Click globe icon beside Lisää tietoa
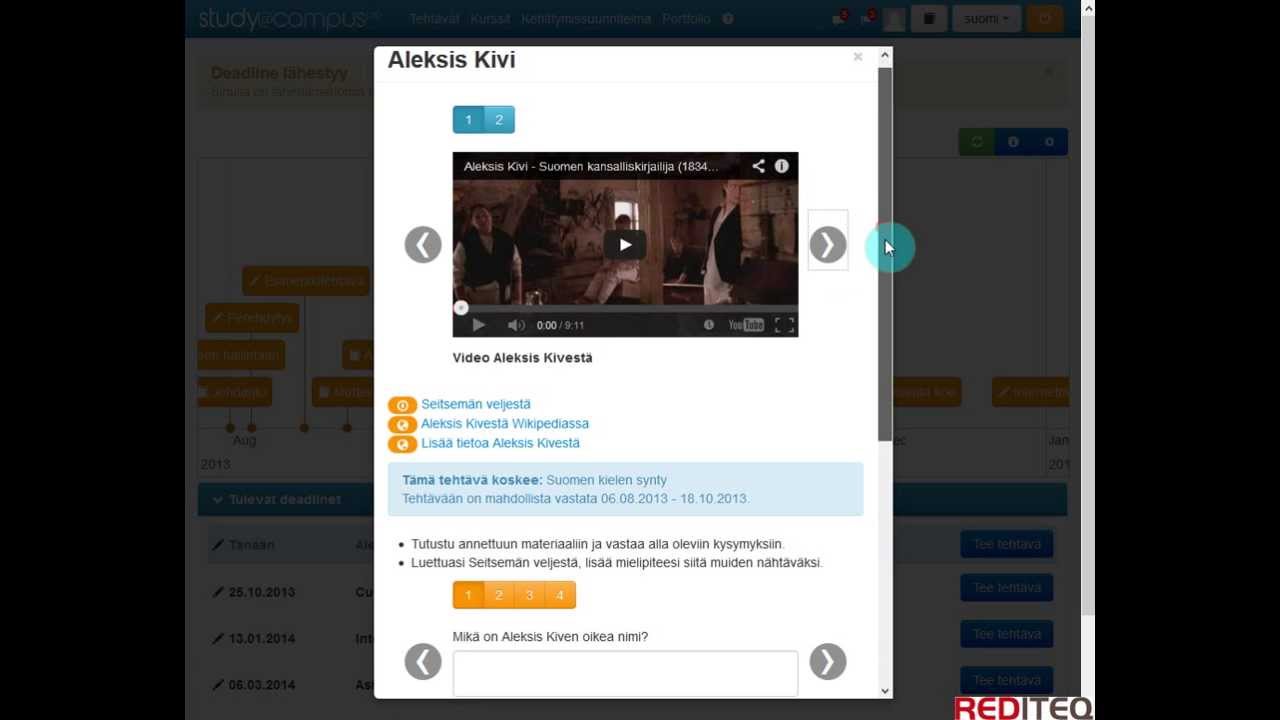 click(x=402, y=444)
